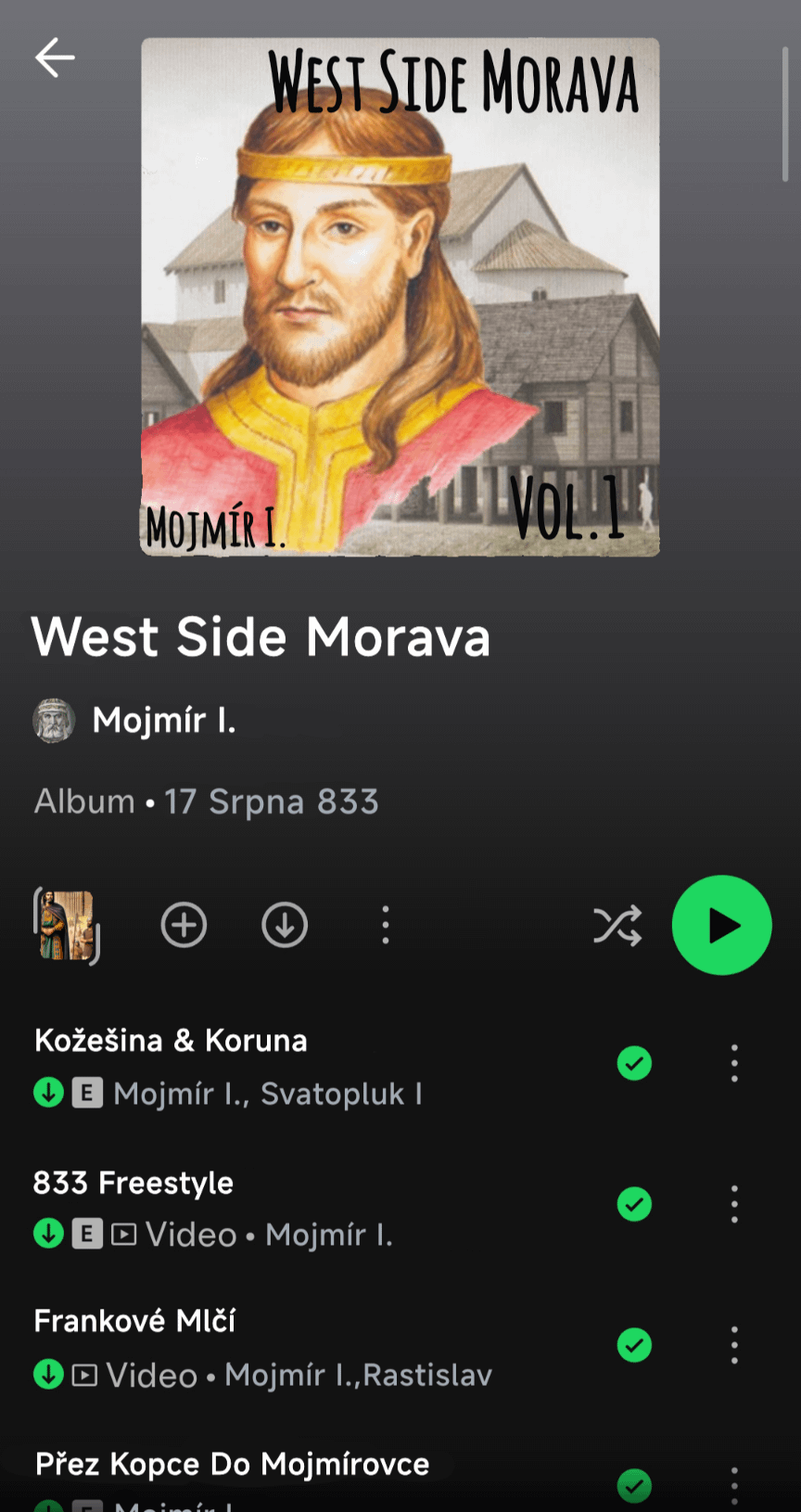Open more options for 833 Freestyle
Image resolution: width=801 pixels, height=1512 pixels.
[x=734, y=1204]
